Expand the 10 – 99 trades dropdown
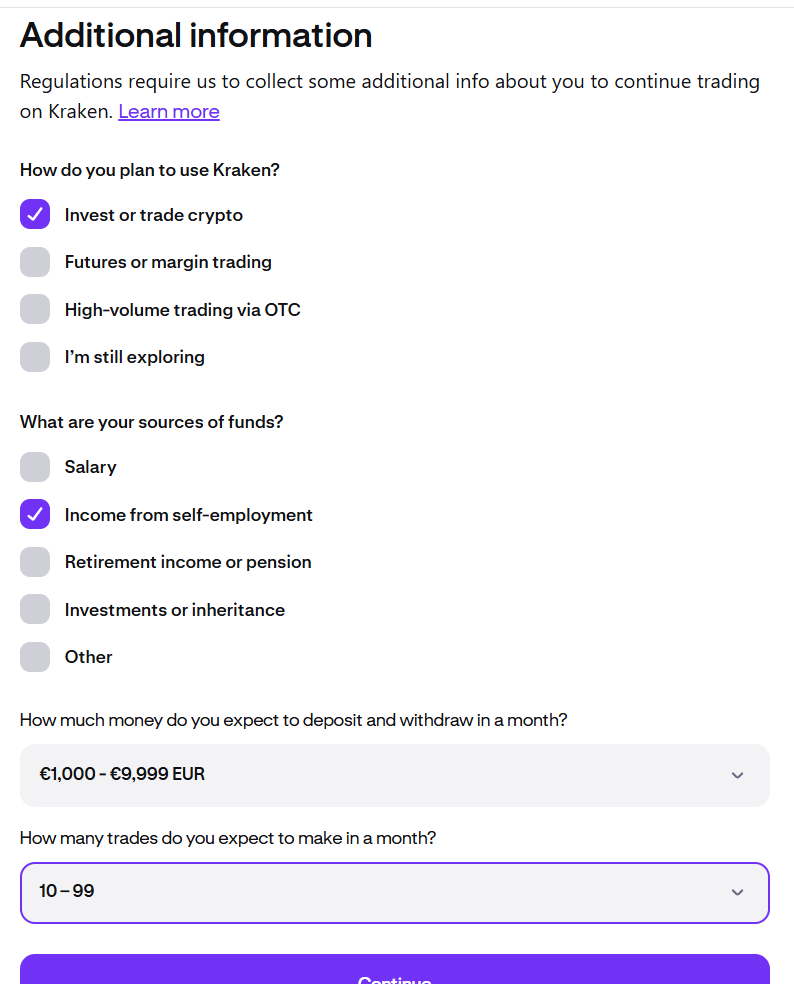This screenshot has width=794, height=984. pos(394,892)
